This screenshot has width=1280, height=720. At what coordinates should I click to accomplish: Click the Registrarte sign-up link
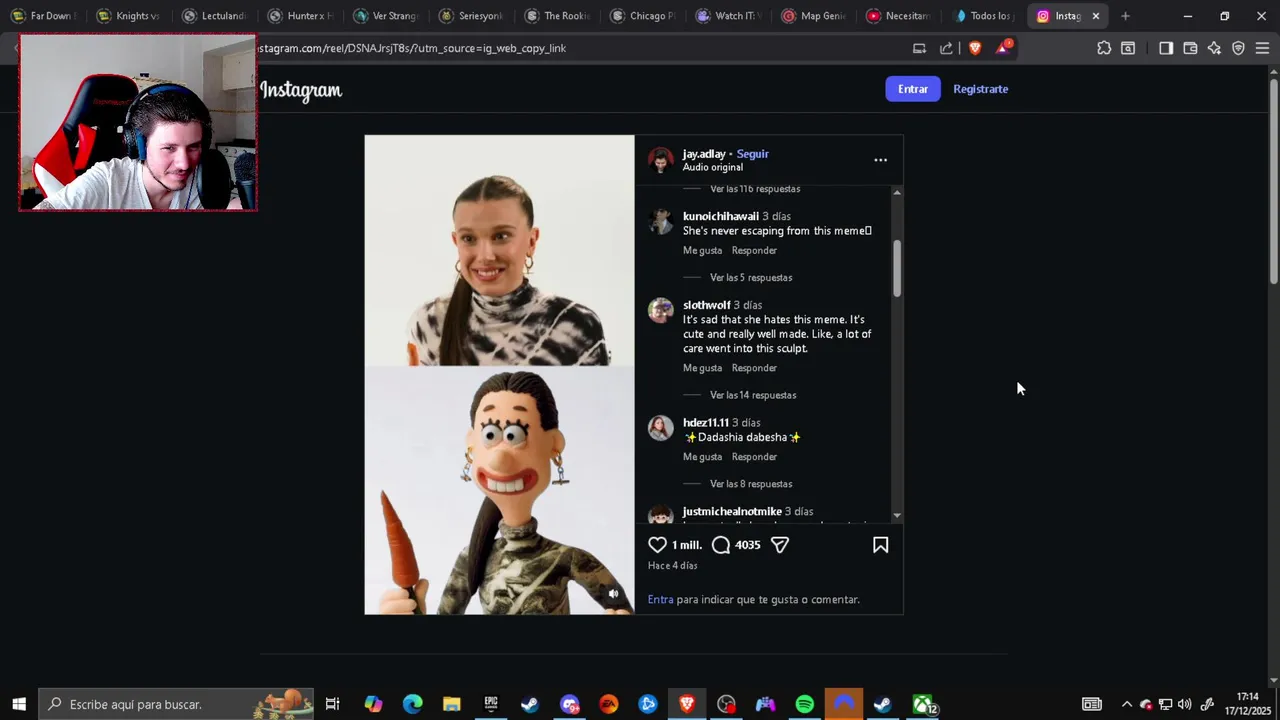[x=981, y=89]
